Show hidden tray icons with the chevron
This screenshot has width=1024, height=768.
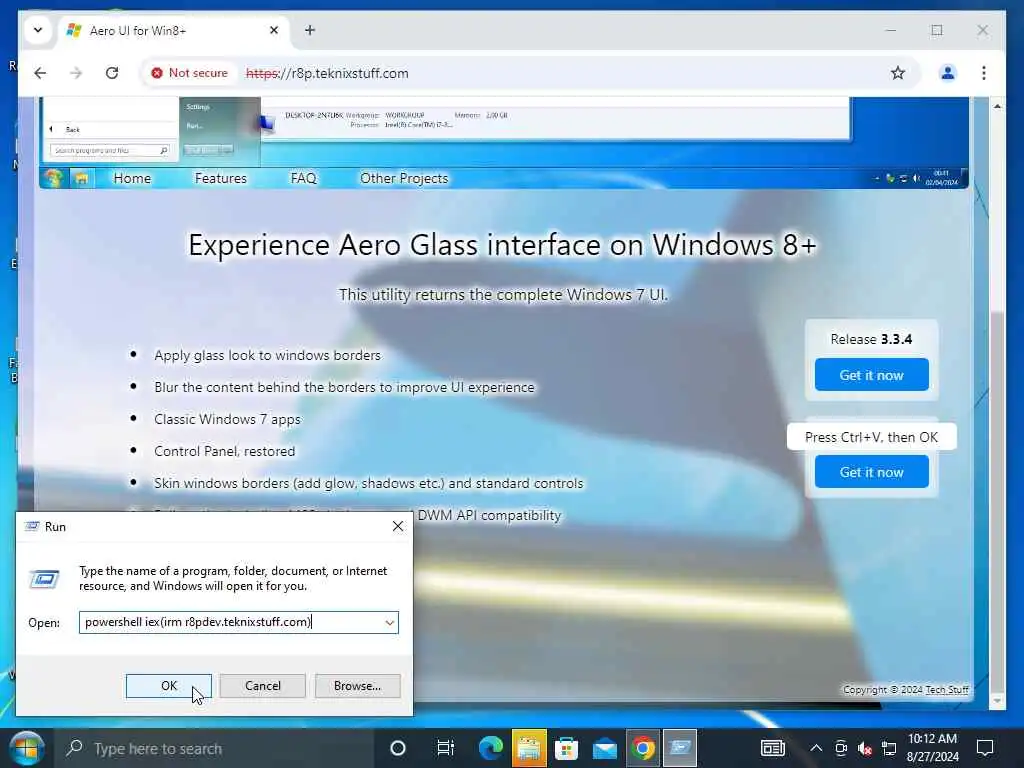tap(816, 748)
